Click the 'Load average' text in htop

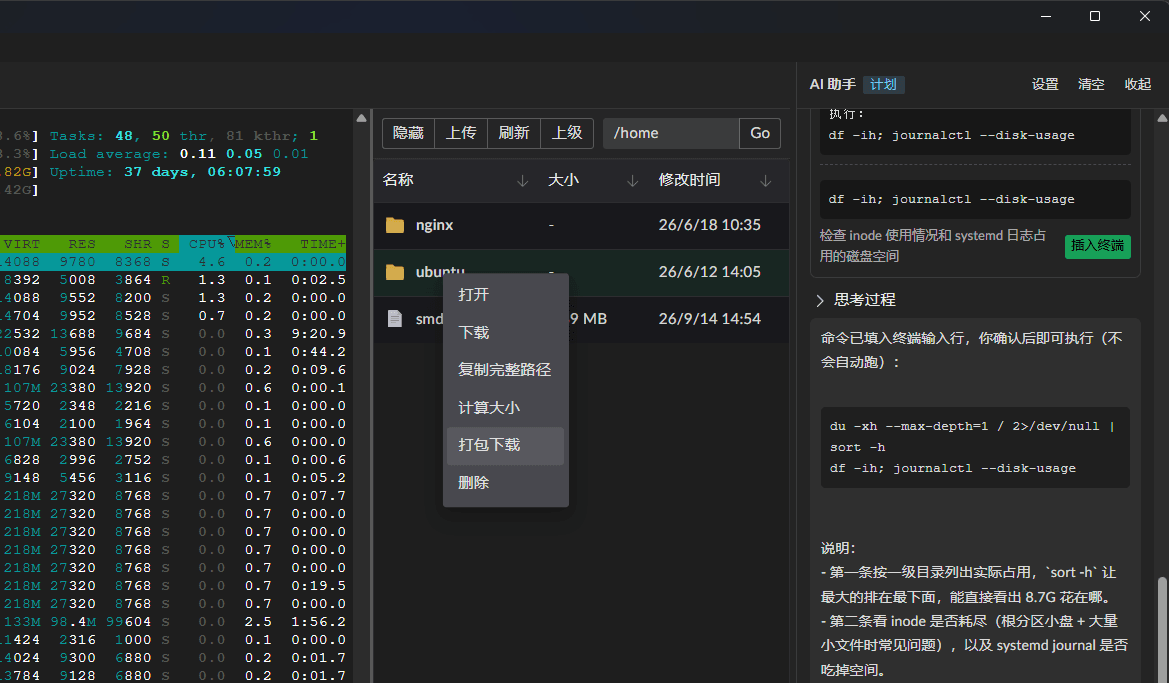pyautogui.click(x=111, y=154)
